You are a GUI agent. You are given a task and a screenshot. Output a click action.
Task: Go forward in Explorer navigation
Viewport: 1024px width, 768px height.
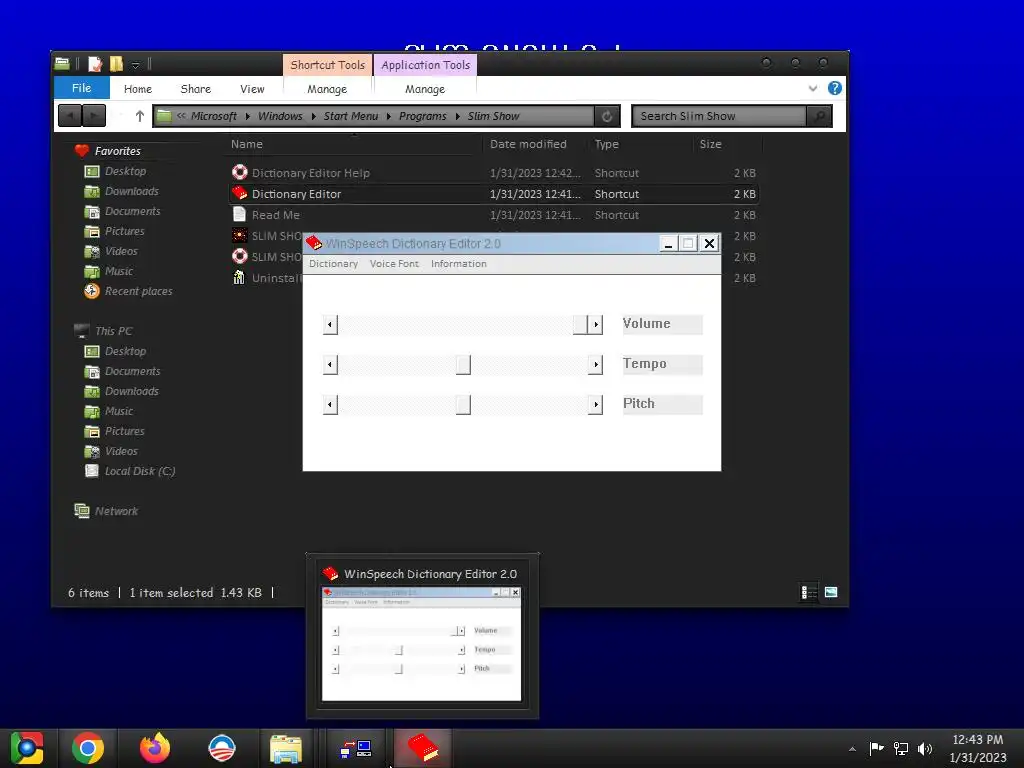[94, 116]
